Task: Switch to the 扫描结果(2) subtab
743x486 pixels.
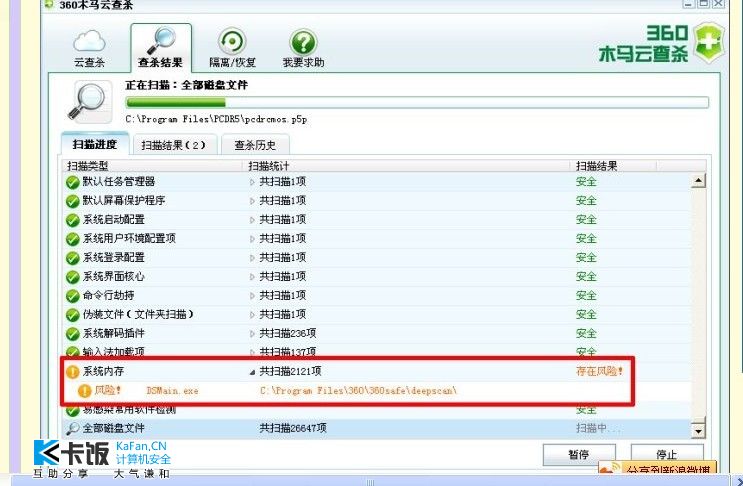Action: (173, 145)
